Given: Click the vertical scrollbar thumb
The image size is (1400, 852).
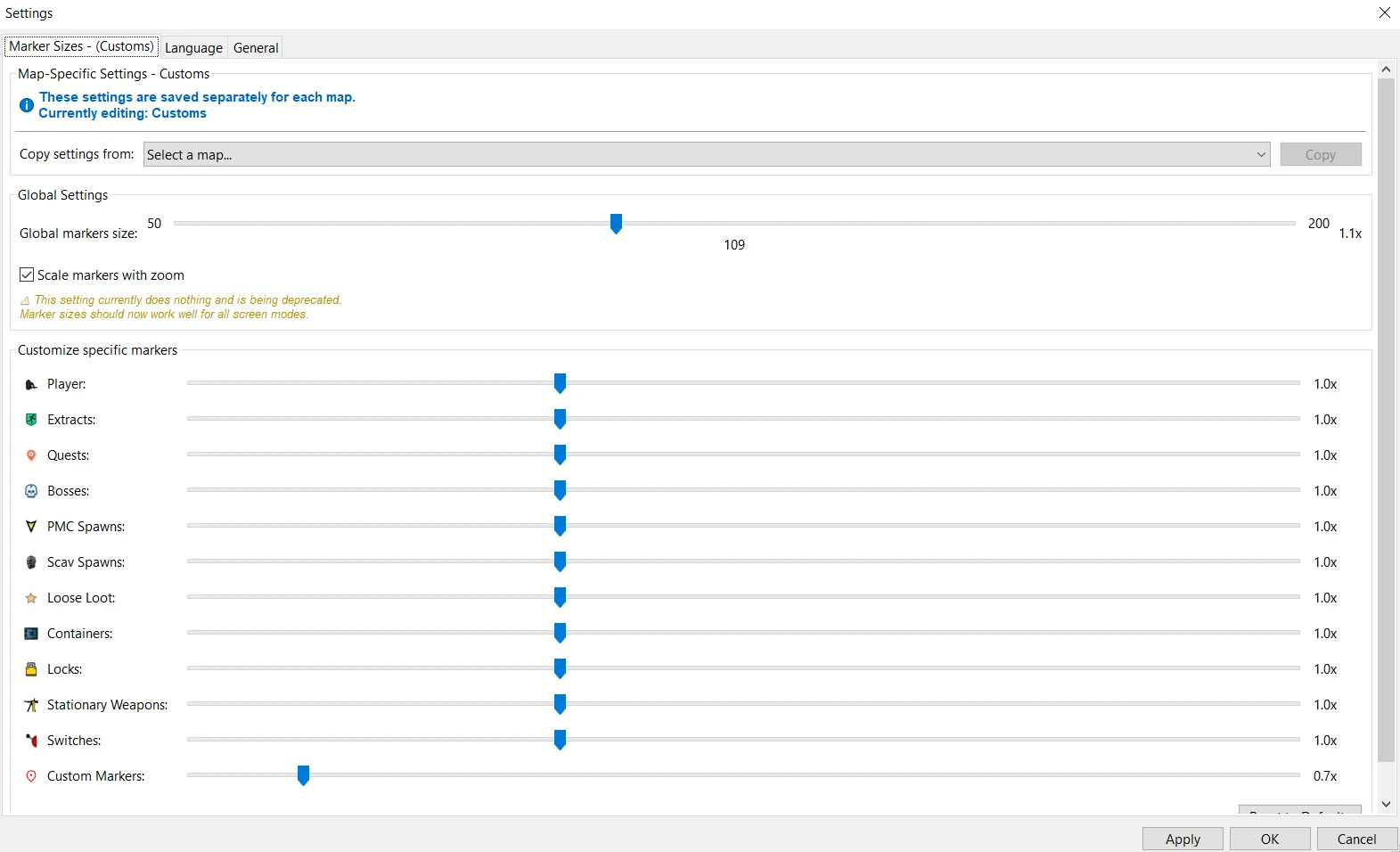Looking at the screenshot, I should [x=1386, y=420].
